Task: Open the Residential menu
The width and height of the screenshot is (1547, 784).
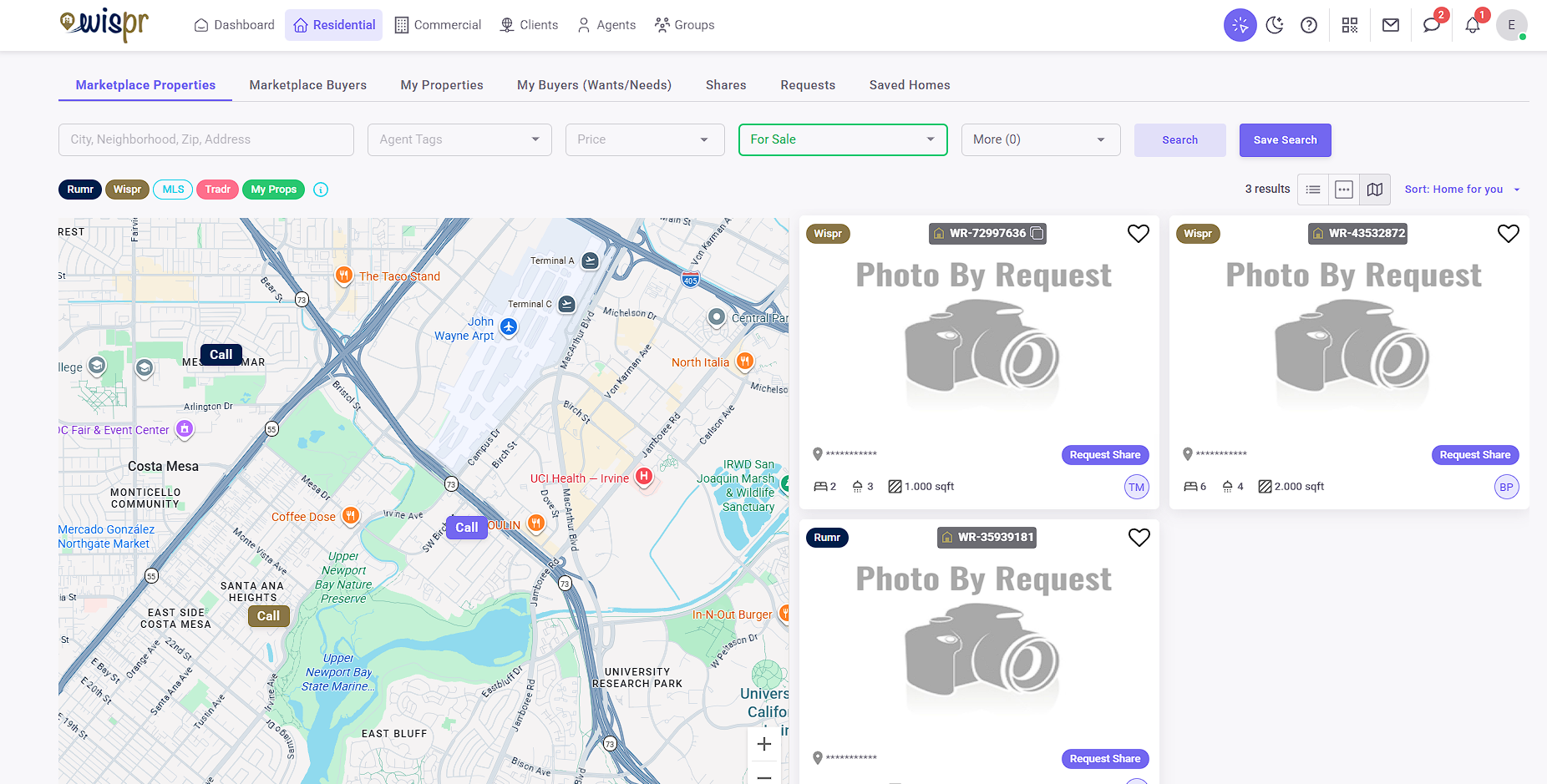Action: (333, 25)
